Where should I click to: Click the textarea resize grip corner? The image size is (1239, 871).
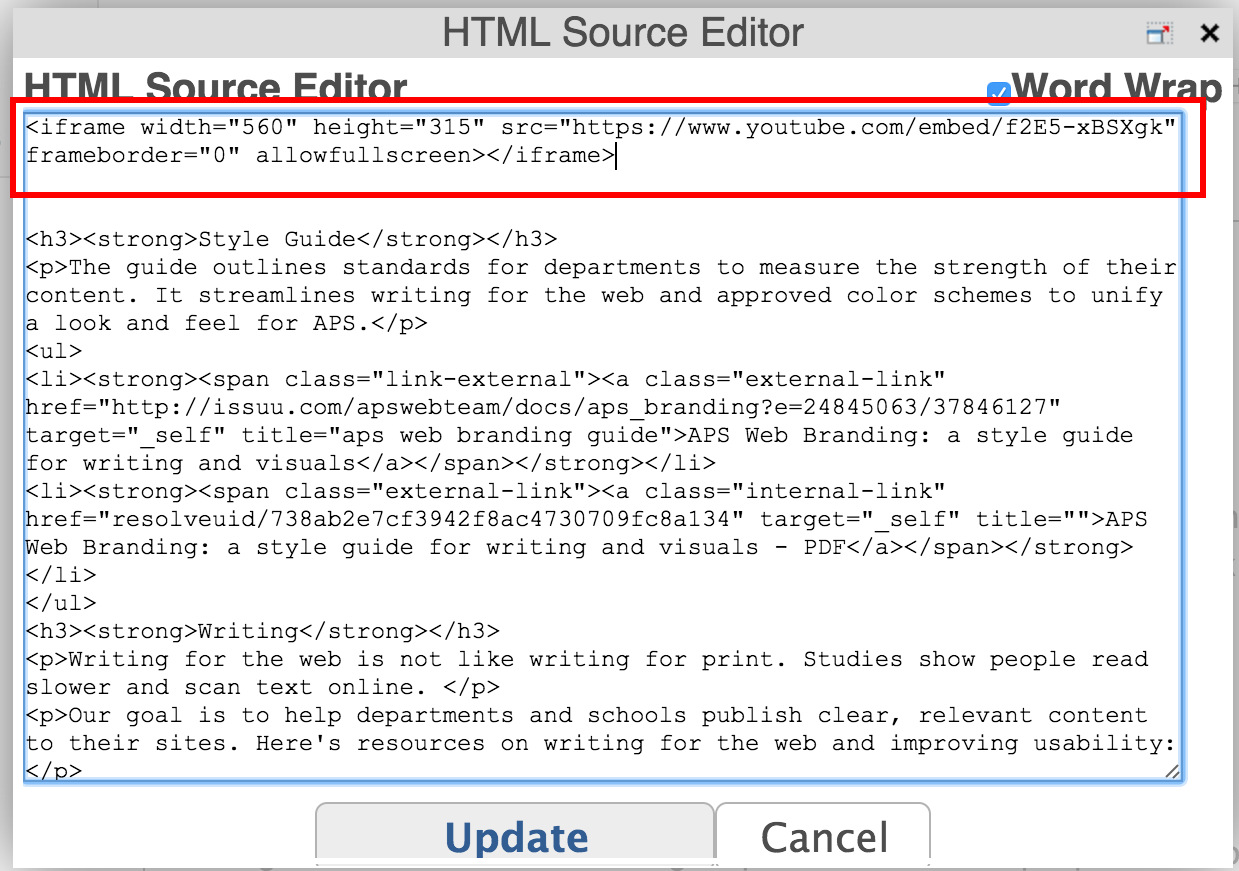point(1172,771)
